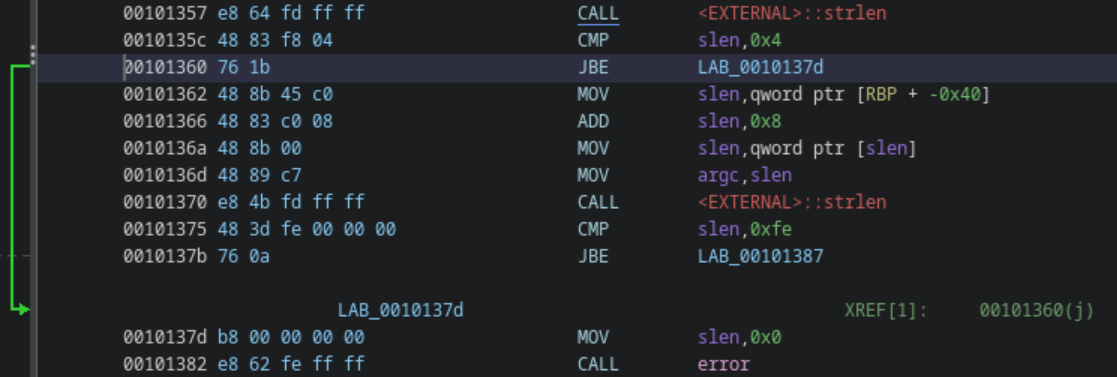The height and width of the screenshot is (377, 1117).
Task: Click the vertical dots margin handle
Action: tap(33, 54)
